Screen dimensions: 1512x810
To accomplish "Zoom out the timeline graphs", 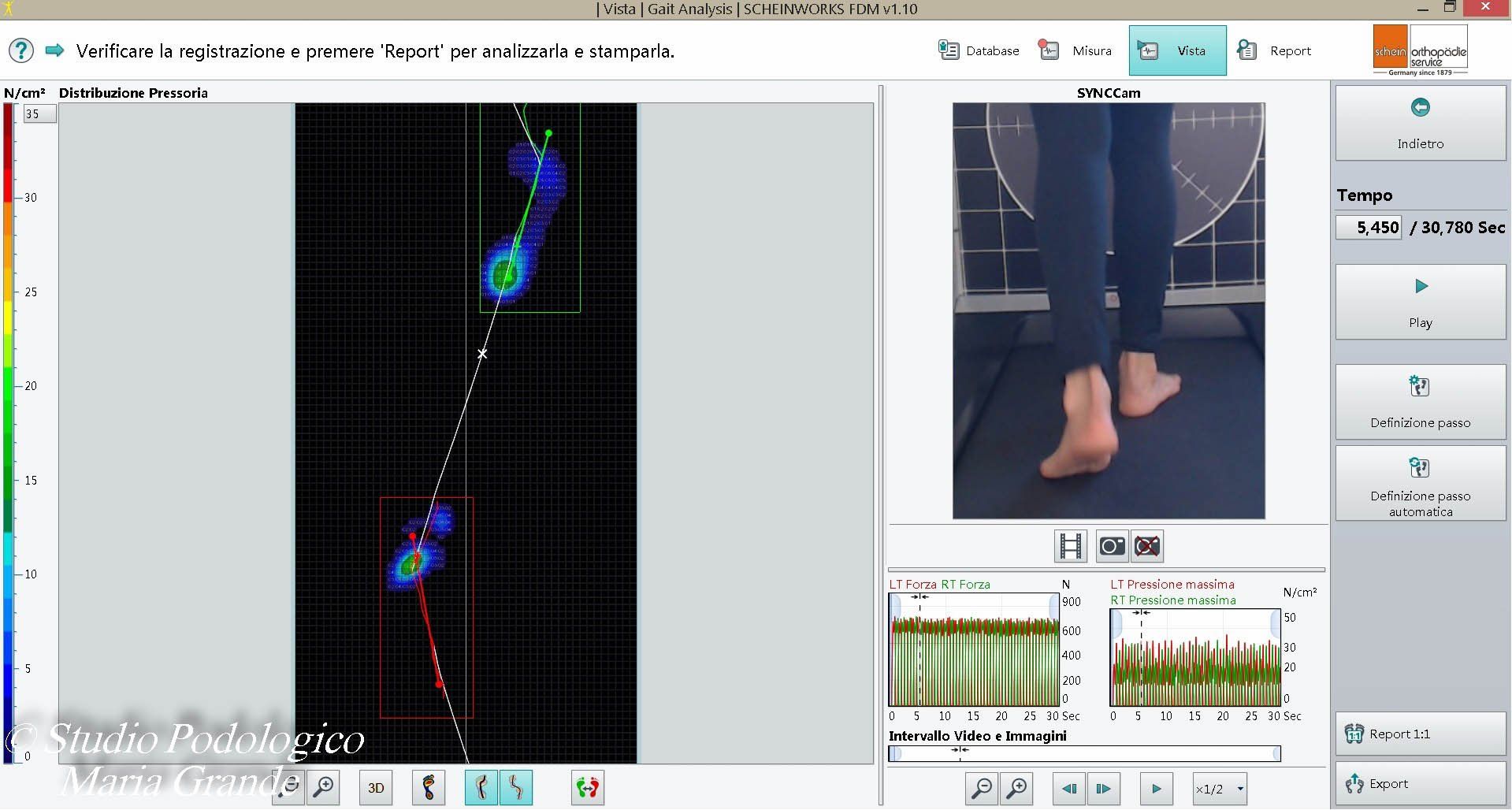I will [983, 788].
